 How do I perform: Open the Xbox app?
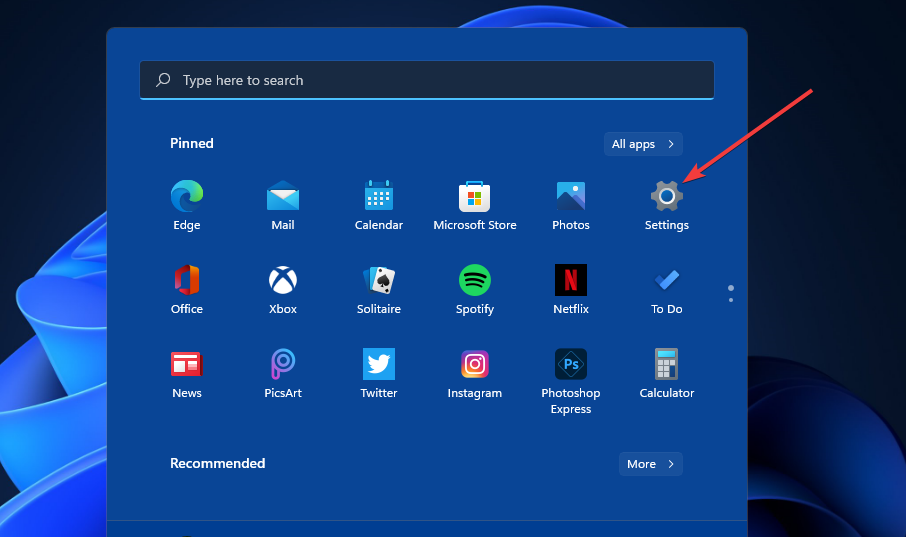283,280
